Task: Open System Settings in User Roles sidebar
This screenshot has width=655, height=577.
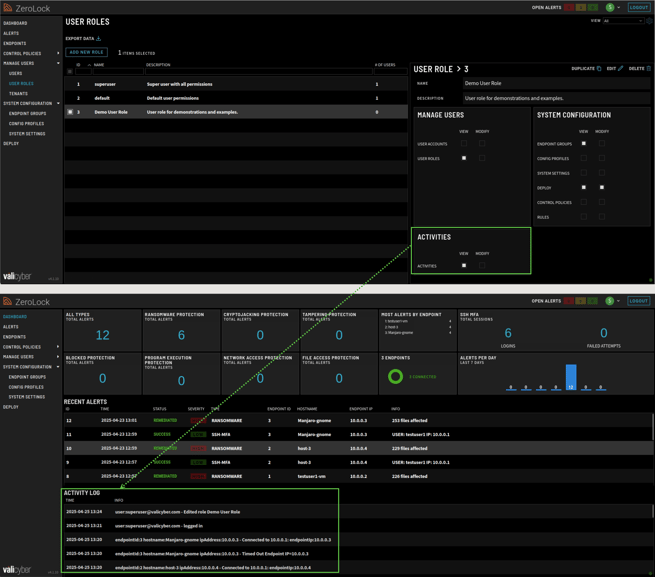Action: point(27,134)
